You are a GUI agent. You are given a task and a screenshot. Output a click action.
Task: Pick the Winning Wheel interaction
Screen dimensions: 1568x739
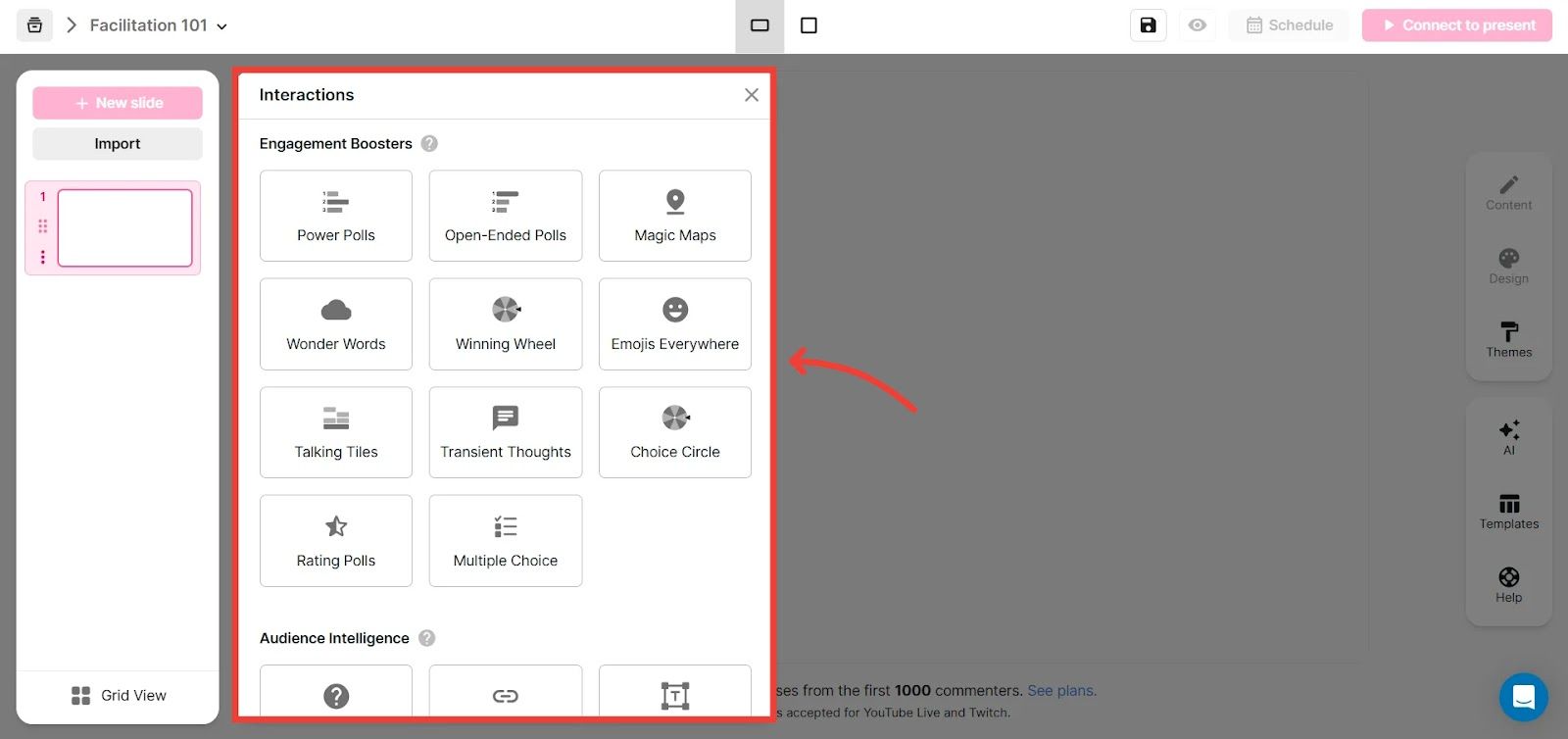pos(505,324)
